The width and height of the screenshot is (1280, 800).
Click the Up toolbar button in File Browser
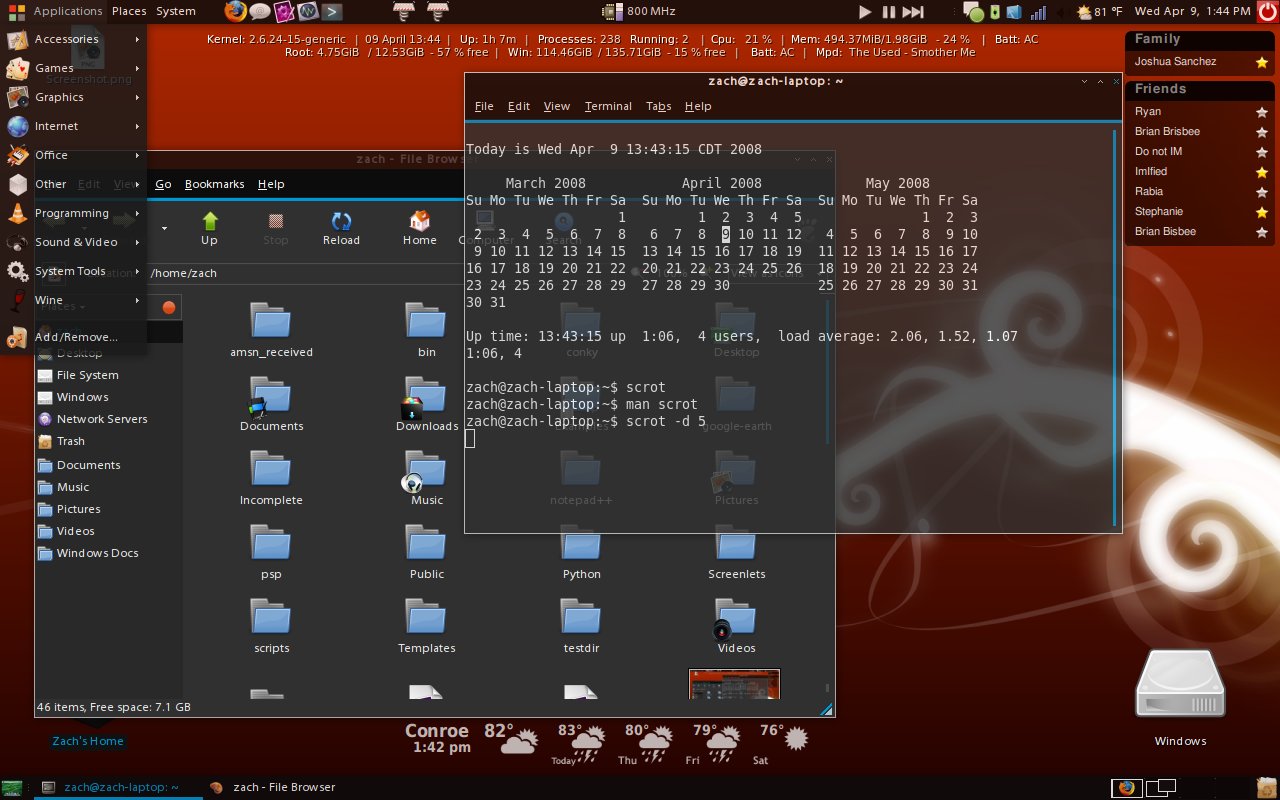pos(209,228)
